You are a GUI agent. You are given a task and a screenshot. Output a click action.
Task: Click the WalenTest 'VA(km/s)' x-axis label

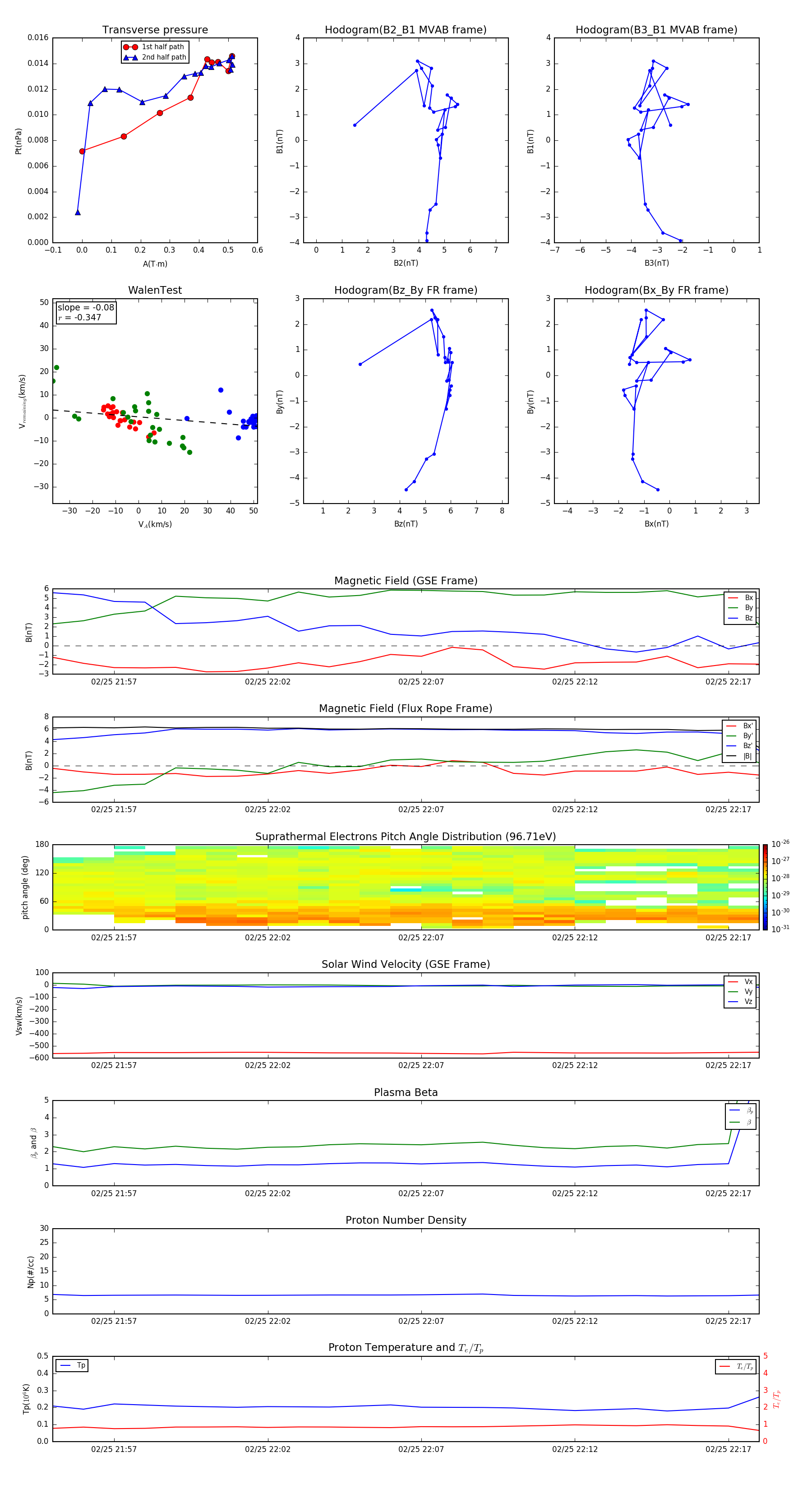(x=155, y=524)
